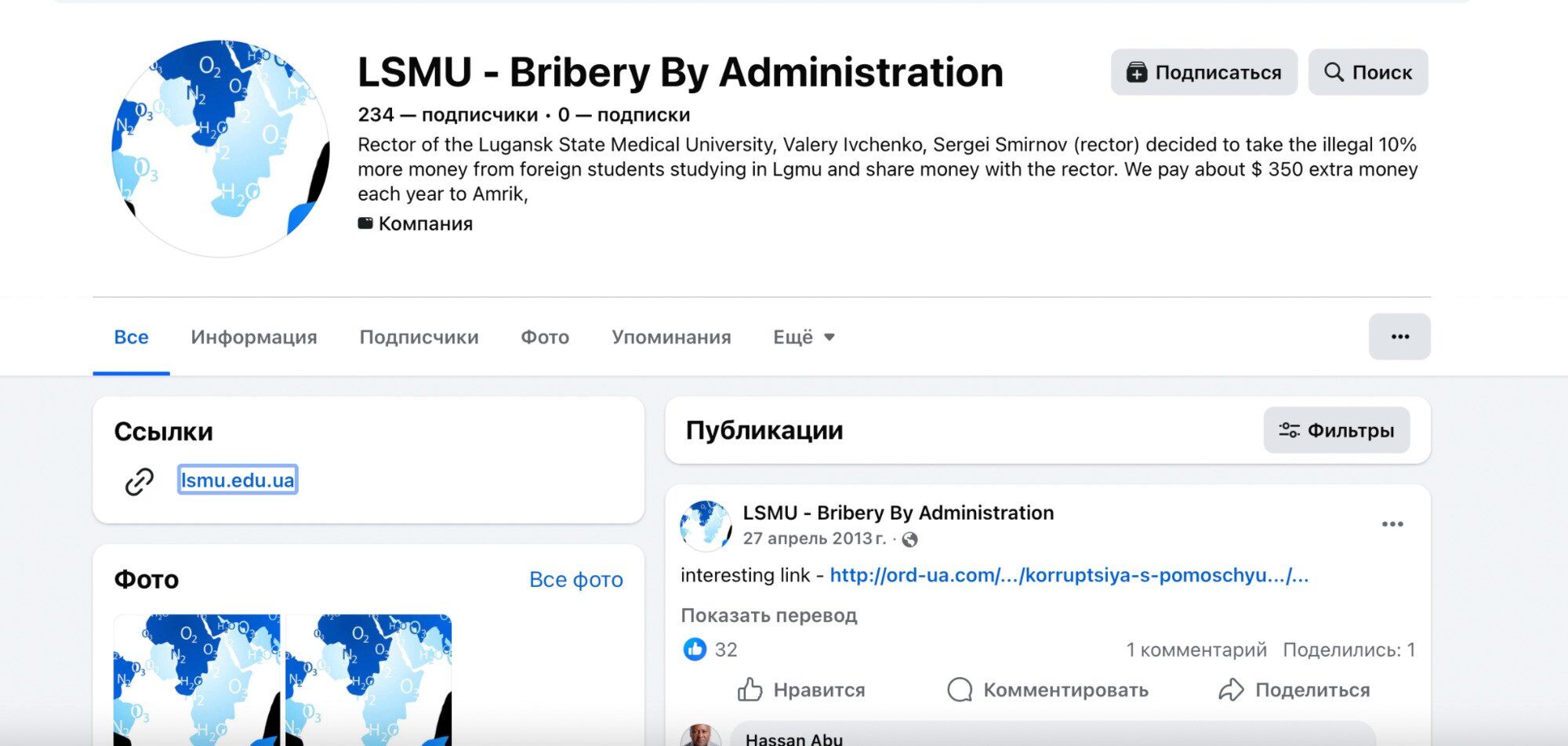Click the Комментировать speech bubble icon
Image resolution: width=1568 pixels, height=746 pixels.
click(x=960, y=690)
